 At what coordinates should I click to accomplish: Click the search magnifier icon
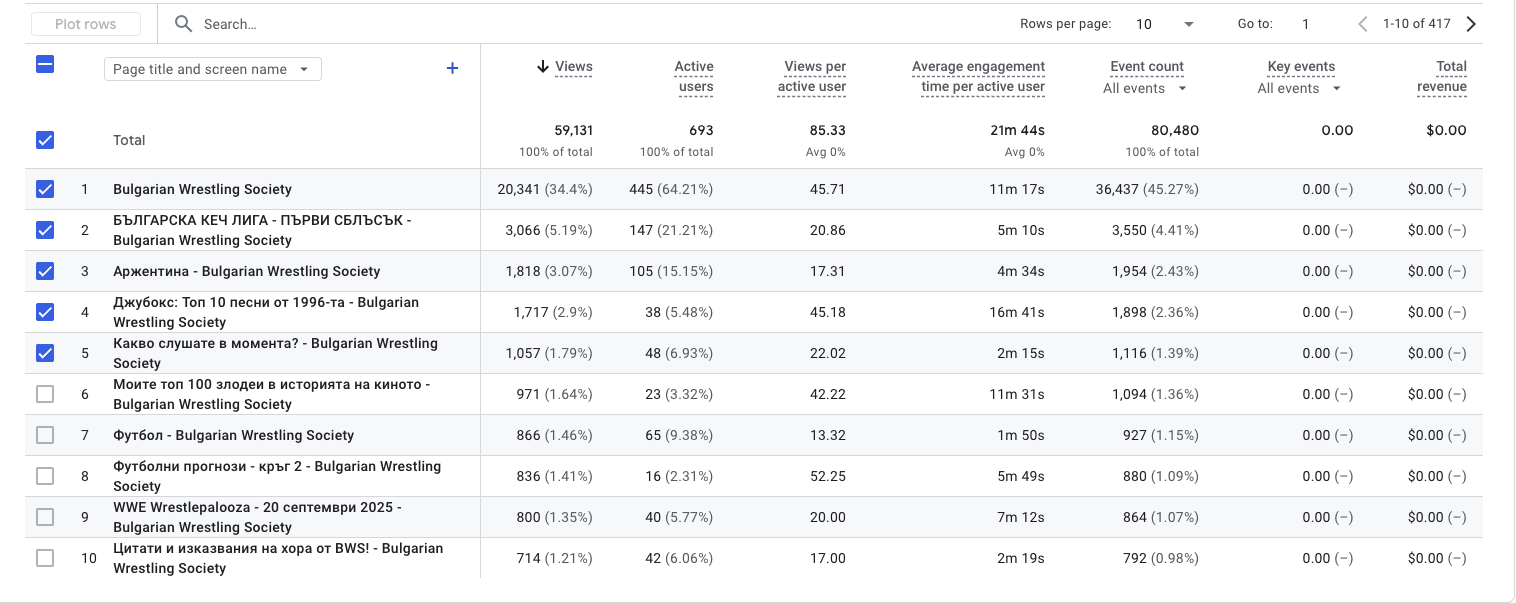(x=183, y=24)
